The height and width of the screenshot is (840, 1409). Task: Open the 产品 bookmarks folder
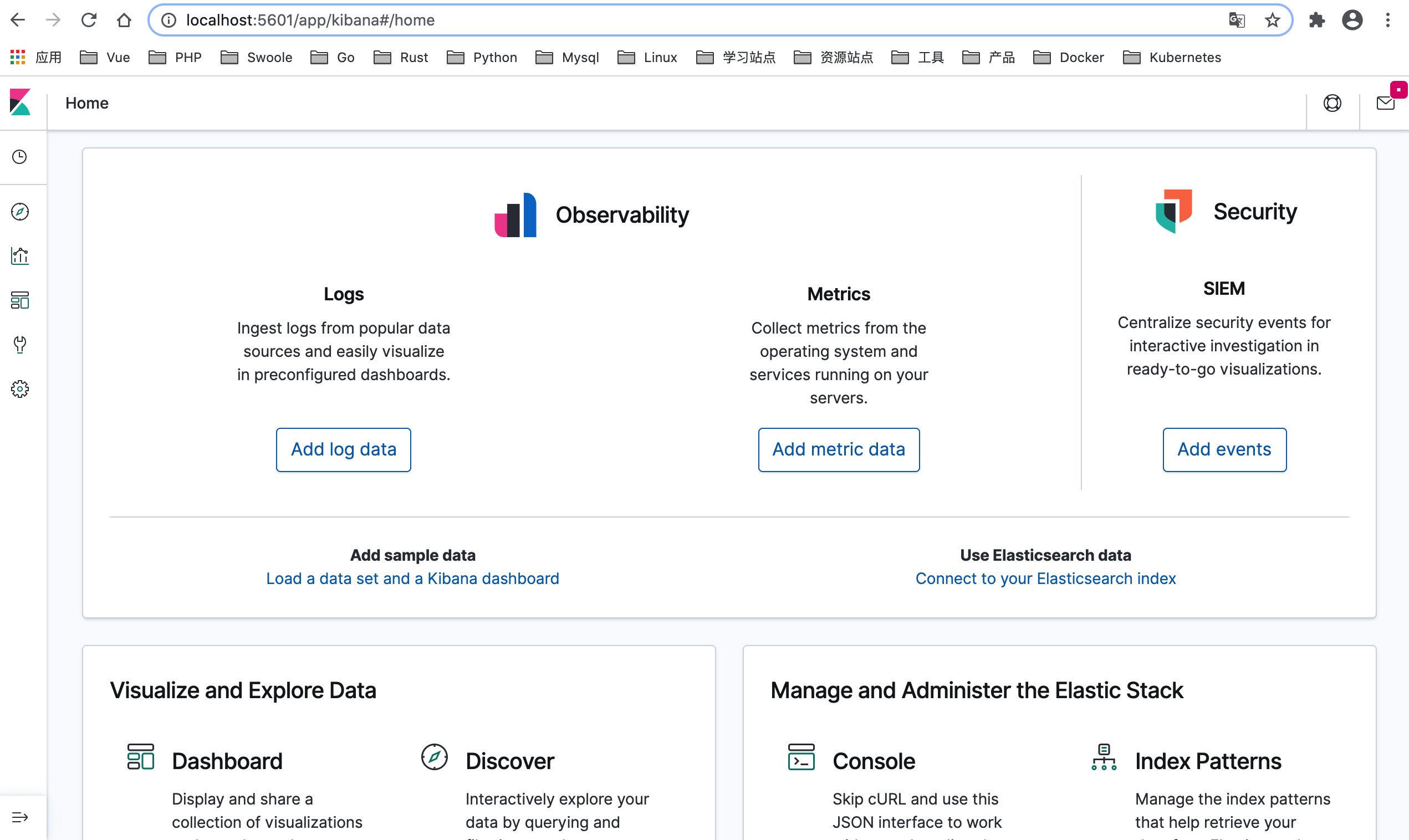pos(988,57)
